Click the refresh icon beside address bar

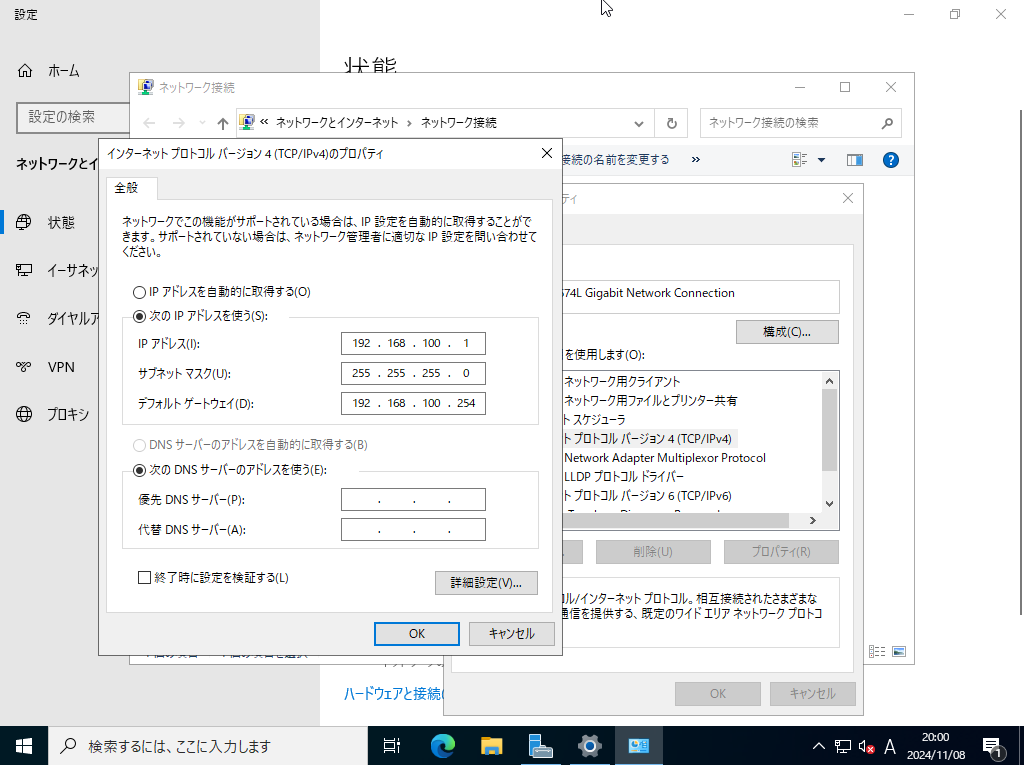pyautogui.click(x=671, y=123)
